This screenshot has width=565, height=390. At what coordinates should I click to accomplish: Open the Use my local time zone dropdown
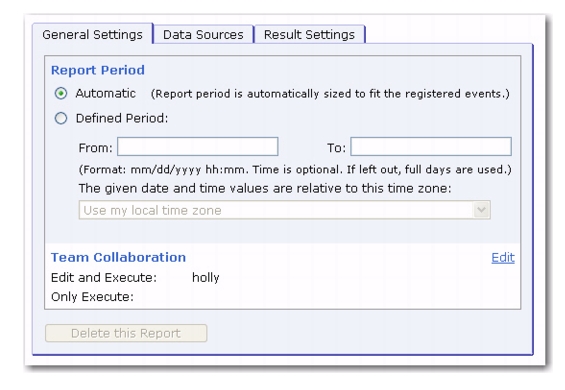coord(284,210)
